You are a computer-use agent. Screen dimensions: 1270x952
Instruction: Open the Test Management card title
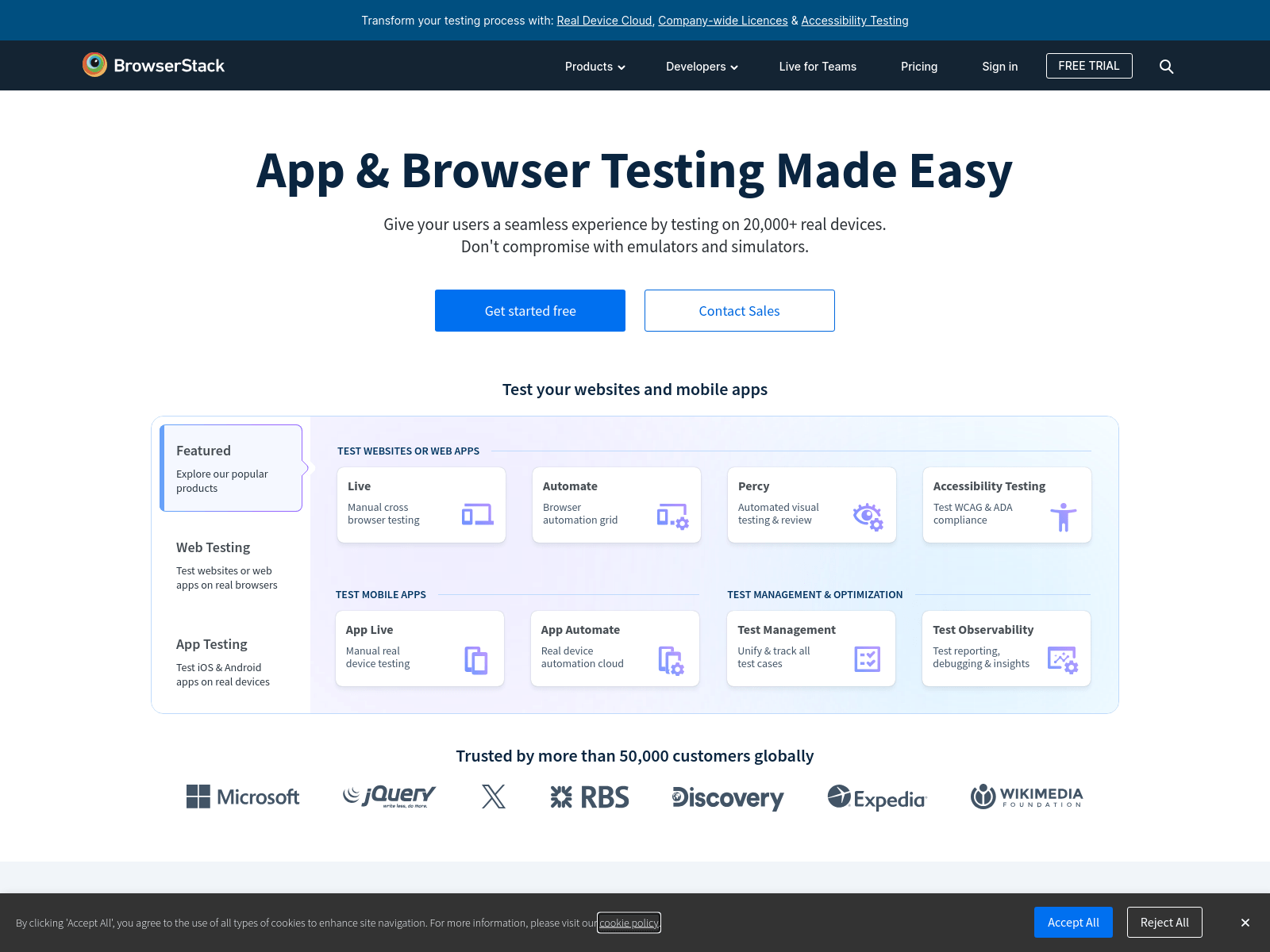click(787, 630)
